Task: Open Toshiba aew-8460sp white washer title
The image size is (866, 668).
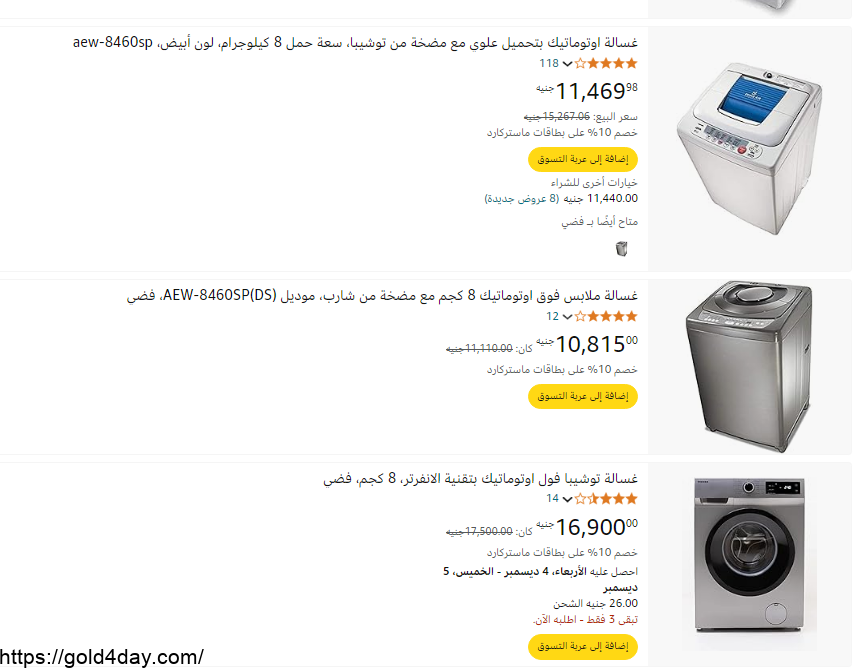Action: click(x=355, y=43)
